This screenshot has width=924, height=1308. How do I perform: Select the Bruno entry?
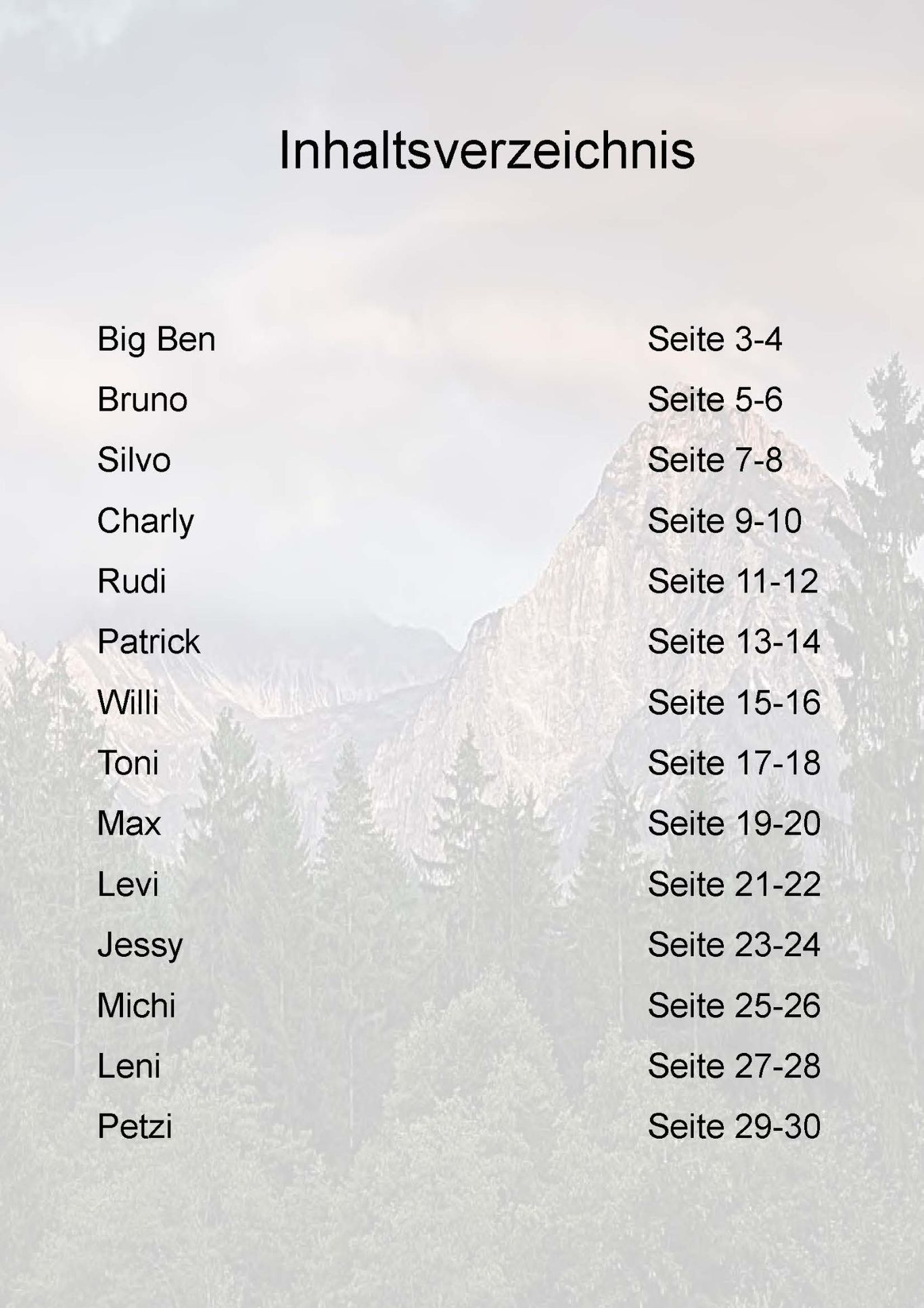click(x=142, y=399)
